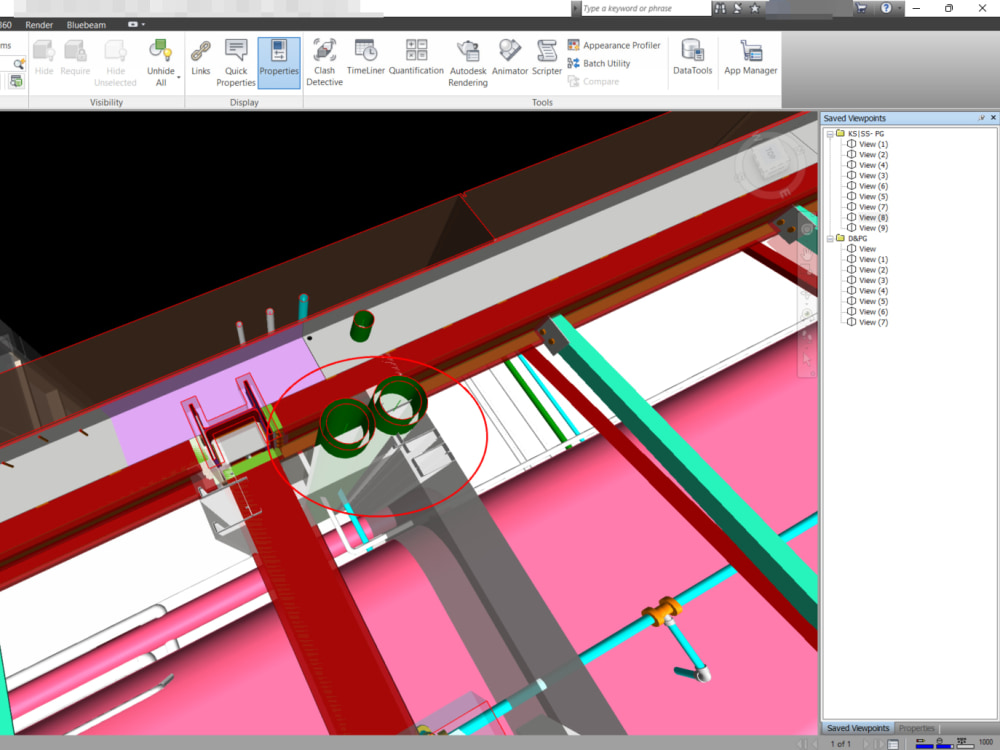Screen dimensions: 1000x750
Task: Open Sheet Browser icon in status bar
Action: (893, 744)
